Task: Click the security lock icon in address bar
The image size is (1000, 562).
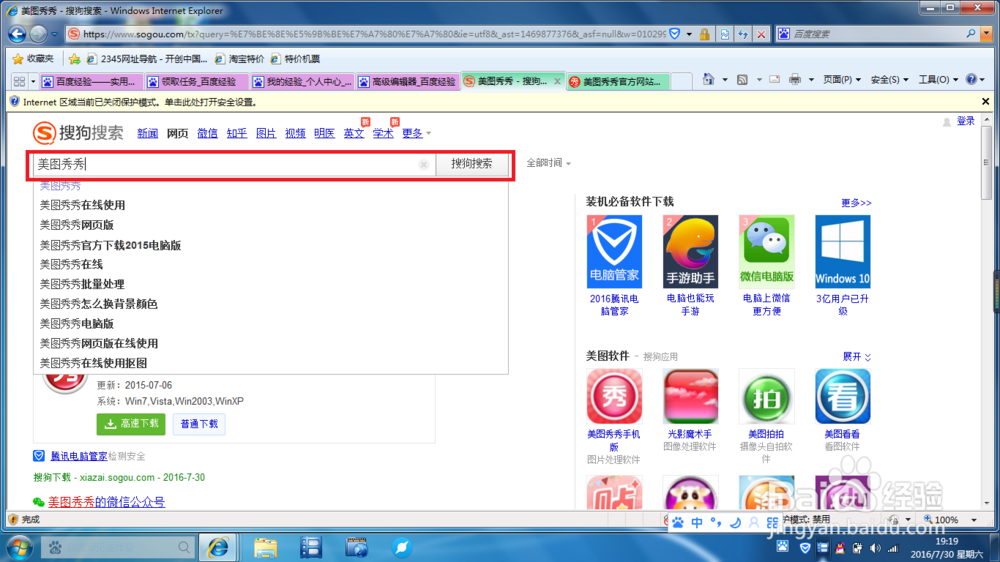Action: click(705, 34)
